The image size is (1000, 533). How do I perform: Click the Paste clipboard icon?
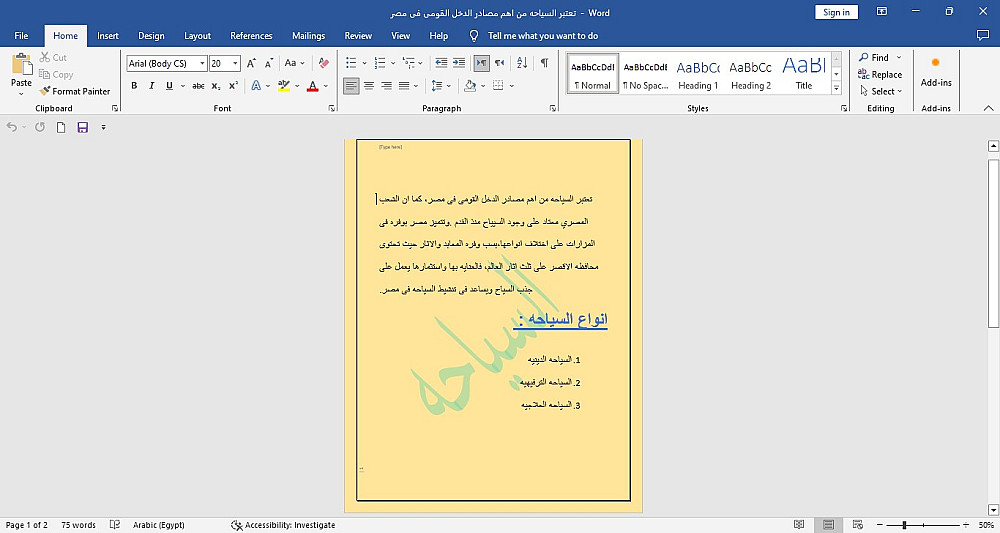pos(21,64)
